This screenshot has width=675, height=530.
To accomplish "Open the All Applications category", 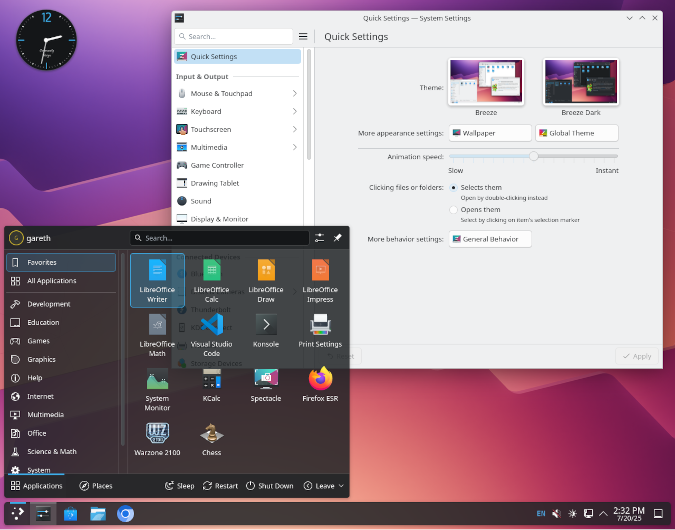I will click(x=61, y=281).
